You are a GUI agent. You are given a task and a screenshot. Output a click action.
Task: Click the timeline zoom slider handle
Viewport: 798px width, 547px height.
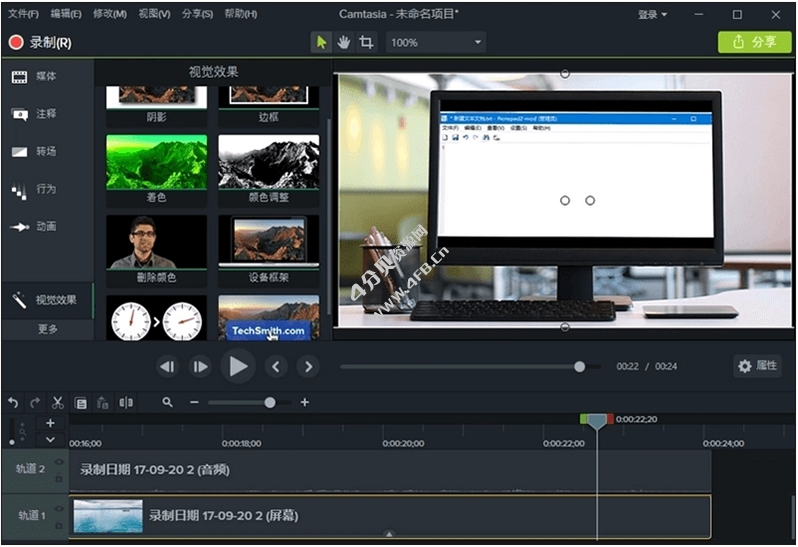[270, 403]
